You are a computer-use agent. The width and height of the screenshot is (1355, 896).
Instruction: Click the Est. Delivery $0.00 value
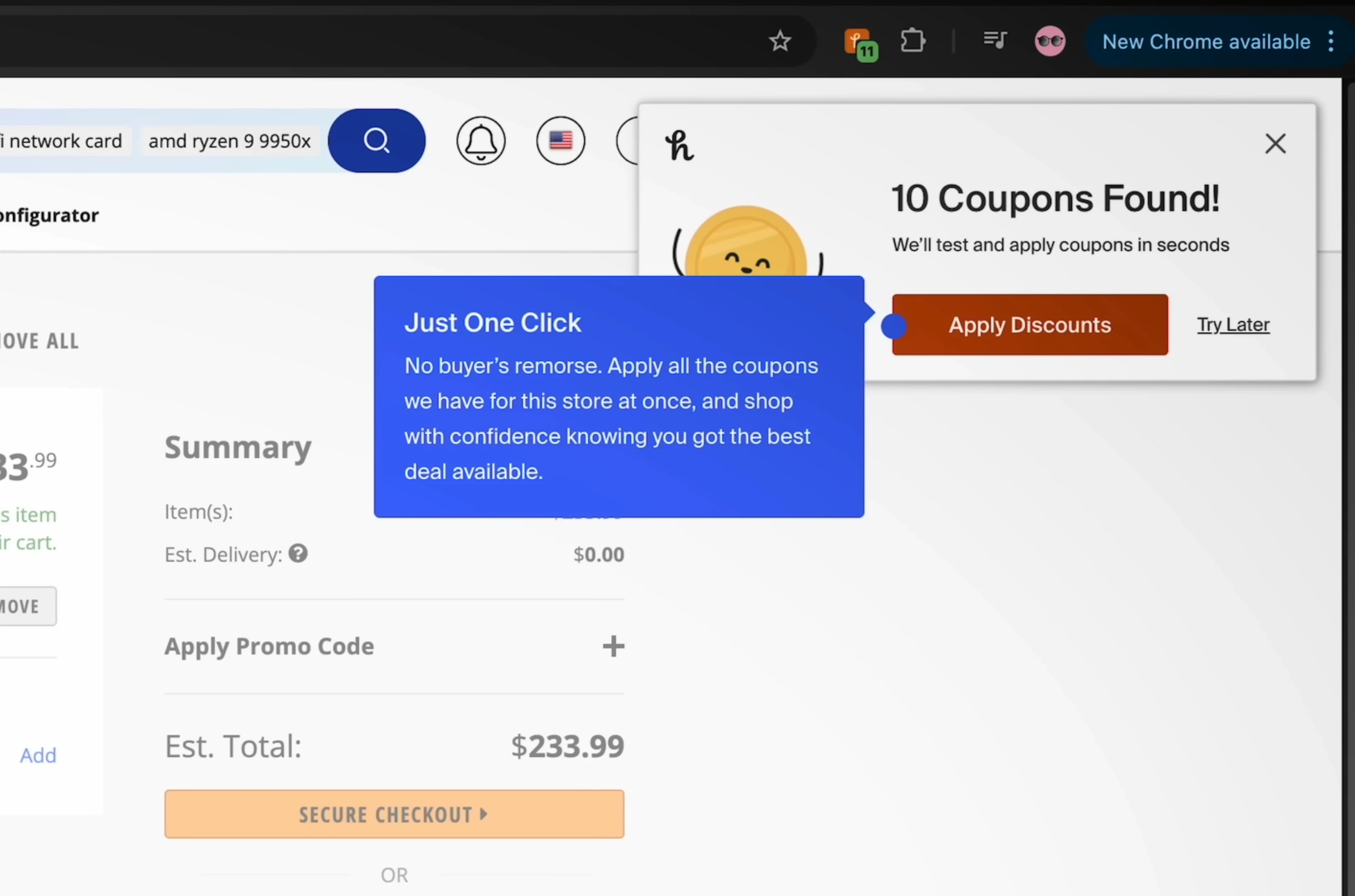598,554
